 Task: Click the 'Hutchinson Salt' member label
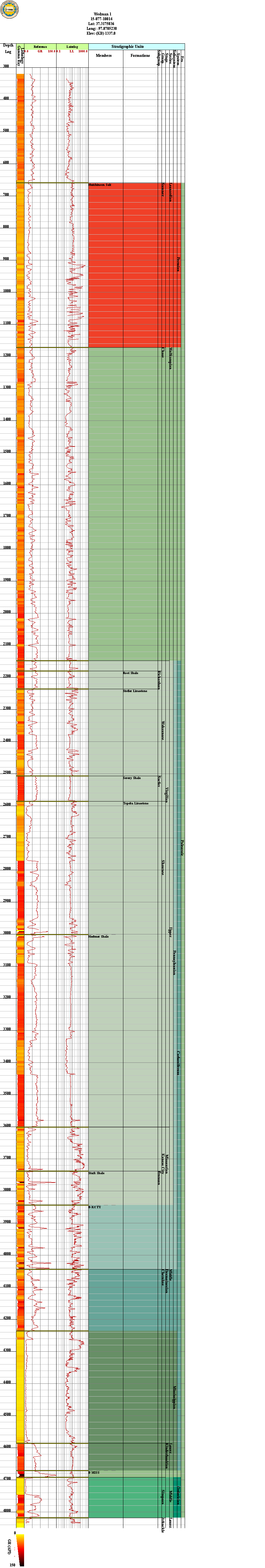[x=101, y=185]
